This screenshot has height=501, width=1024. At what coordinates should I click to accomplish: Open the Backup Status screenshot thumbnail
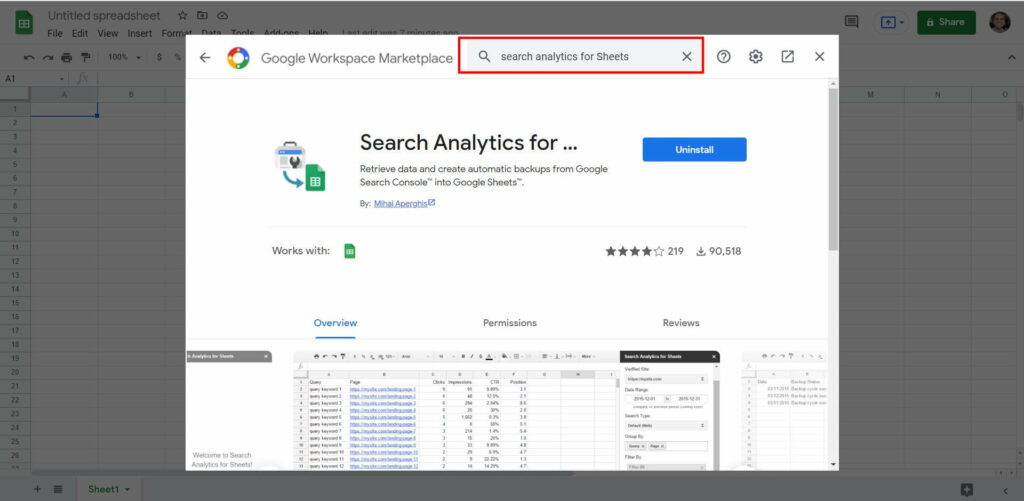(x=784, y=410)
